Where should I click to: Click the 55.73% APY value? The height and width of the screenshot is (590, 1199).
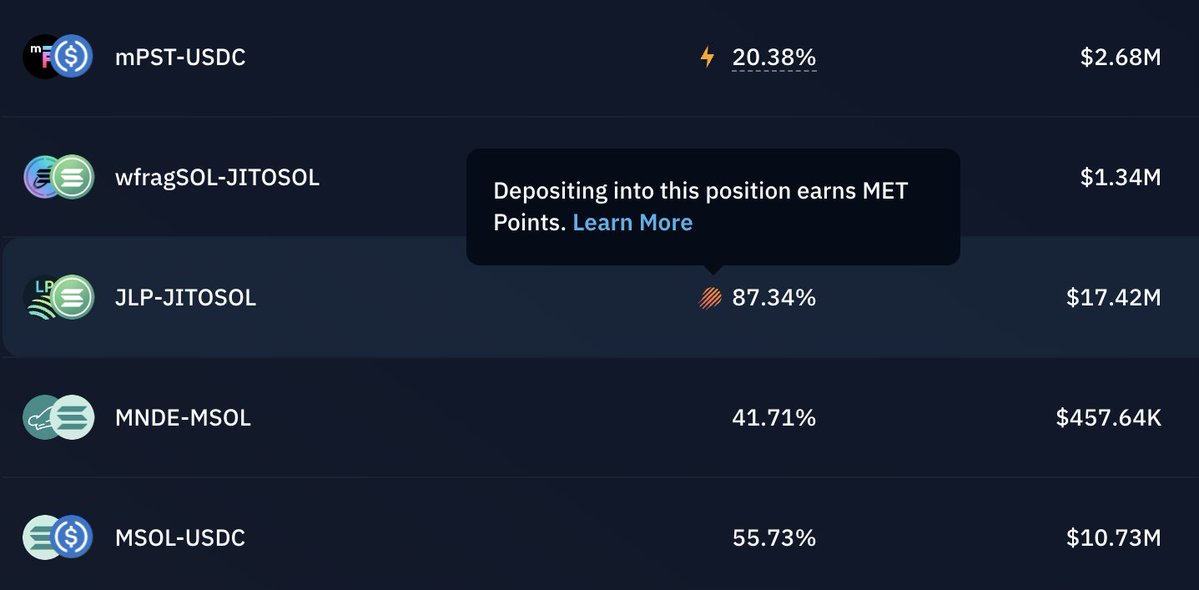coord(774,537)
